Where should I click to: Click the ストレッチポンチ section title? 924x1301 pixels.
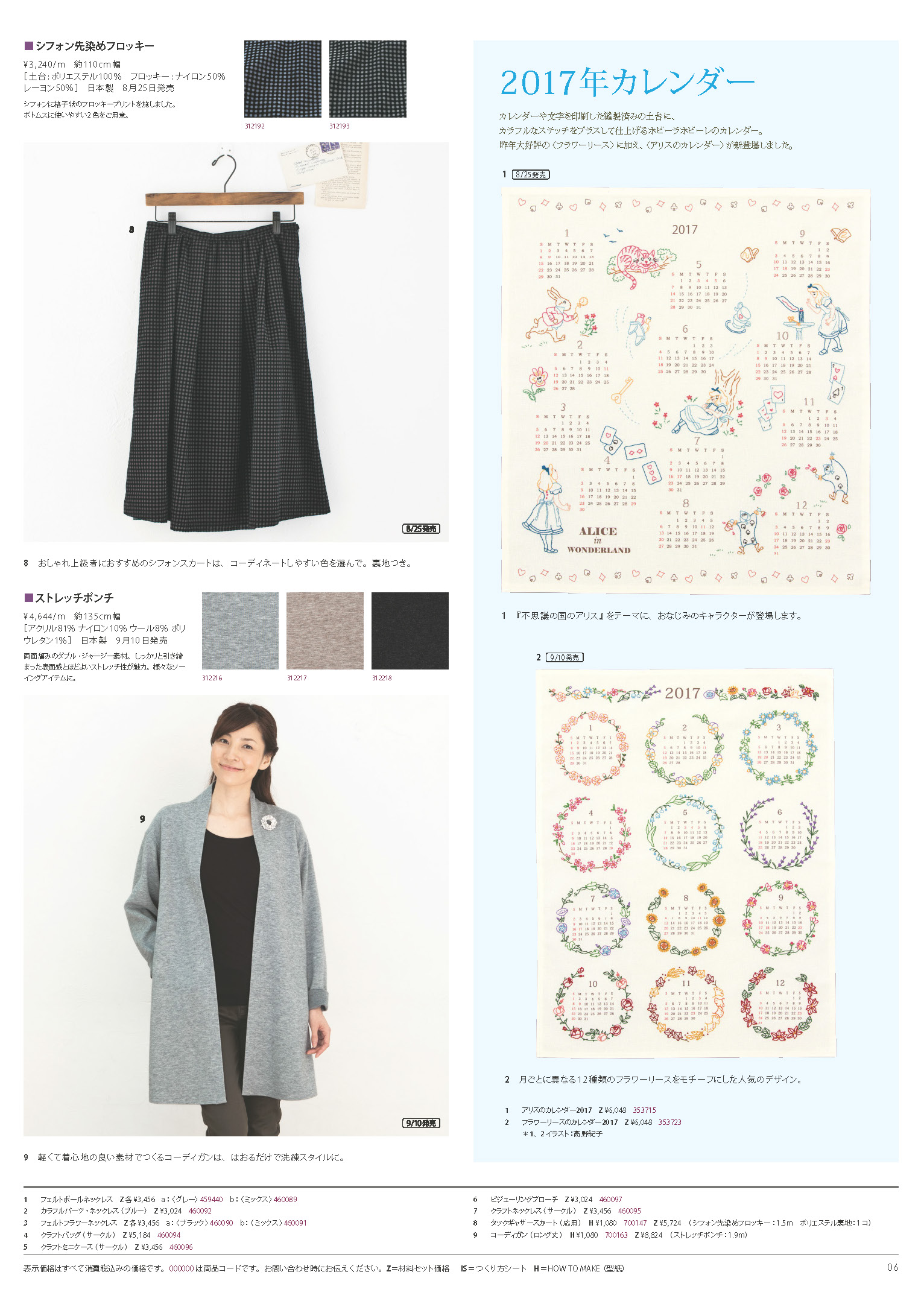pos(69,598)
